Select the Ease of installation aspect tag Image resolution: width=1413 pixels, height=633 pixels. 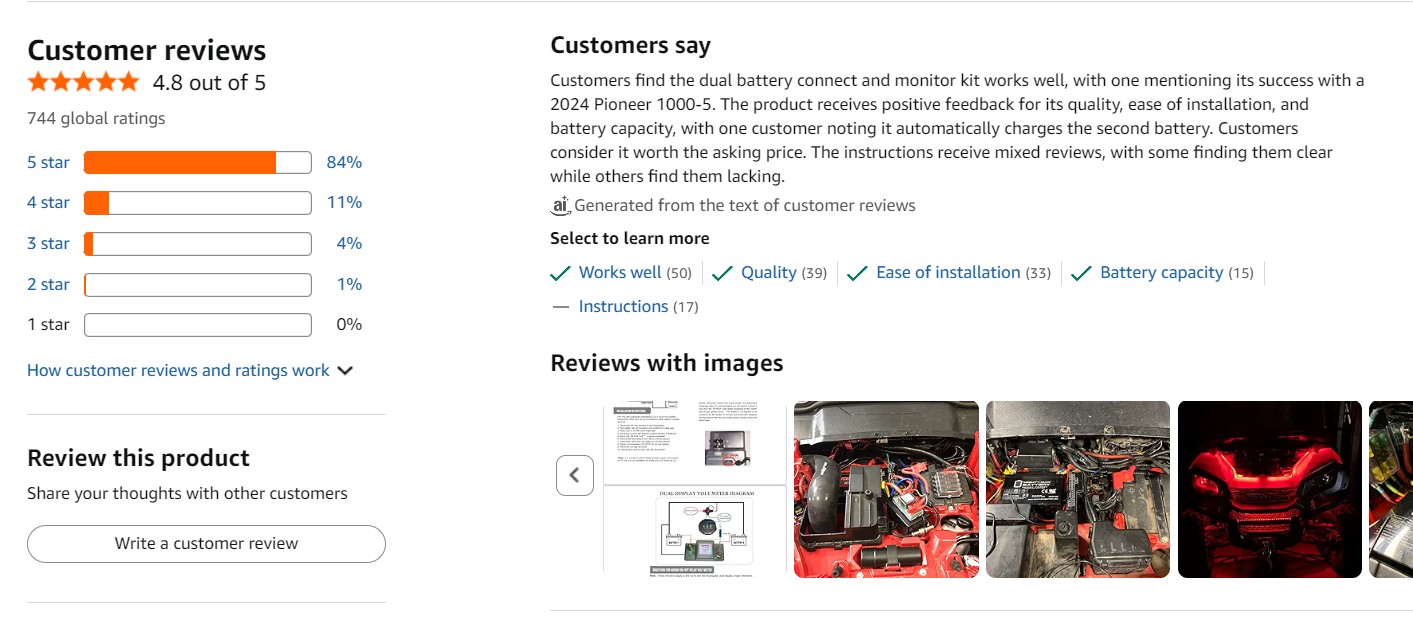coord(947,273)
